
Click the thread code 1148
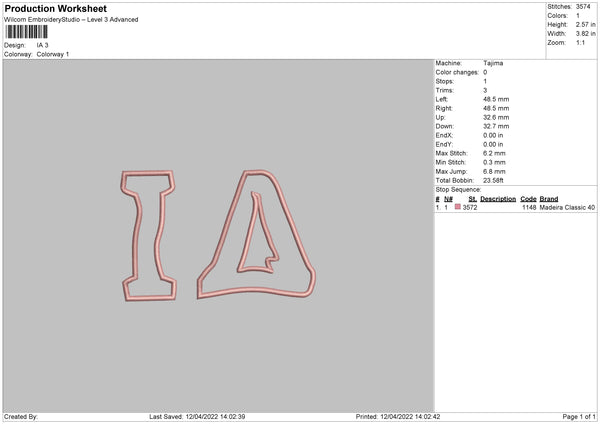pos(529,207)
